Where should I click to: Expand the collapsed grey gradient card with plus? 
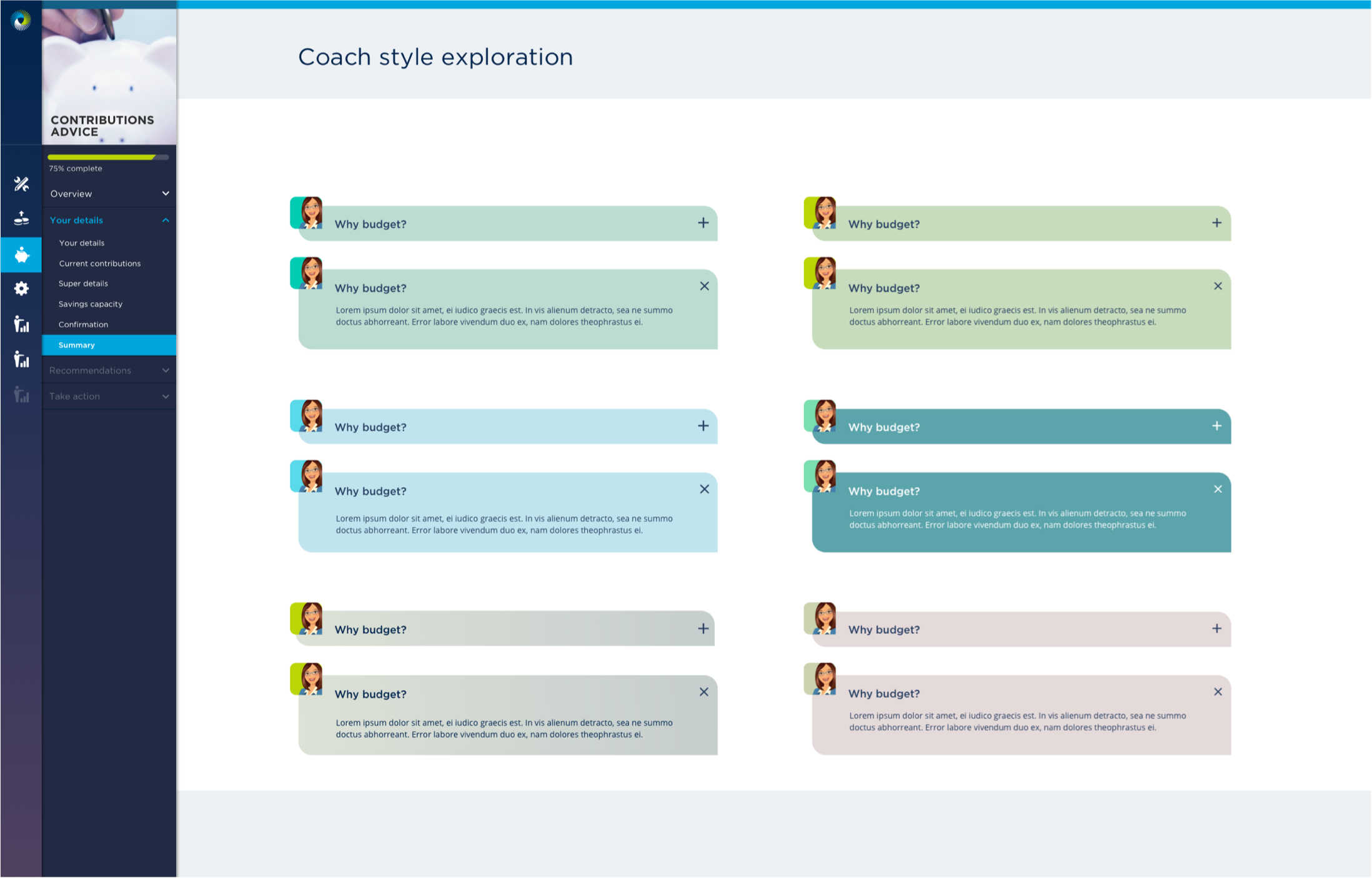click(x=703, y=629)
